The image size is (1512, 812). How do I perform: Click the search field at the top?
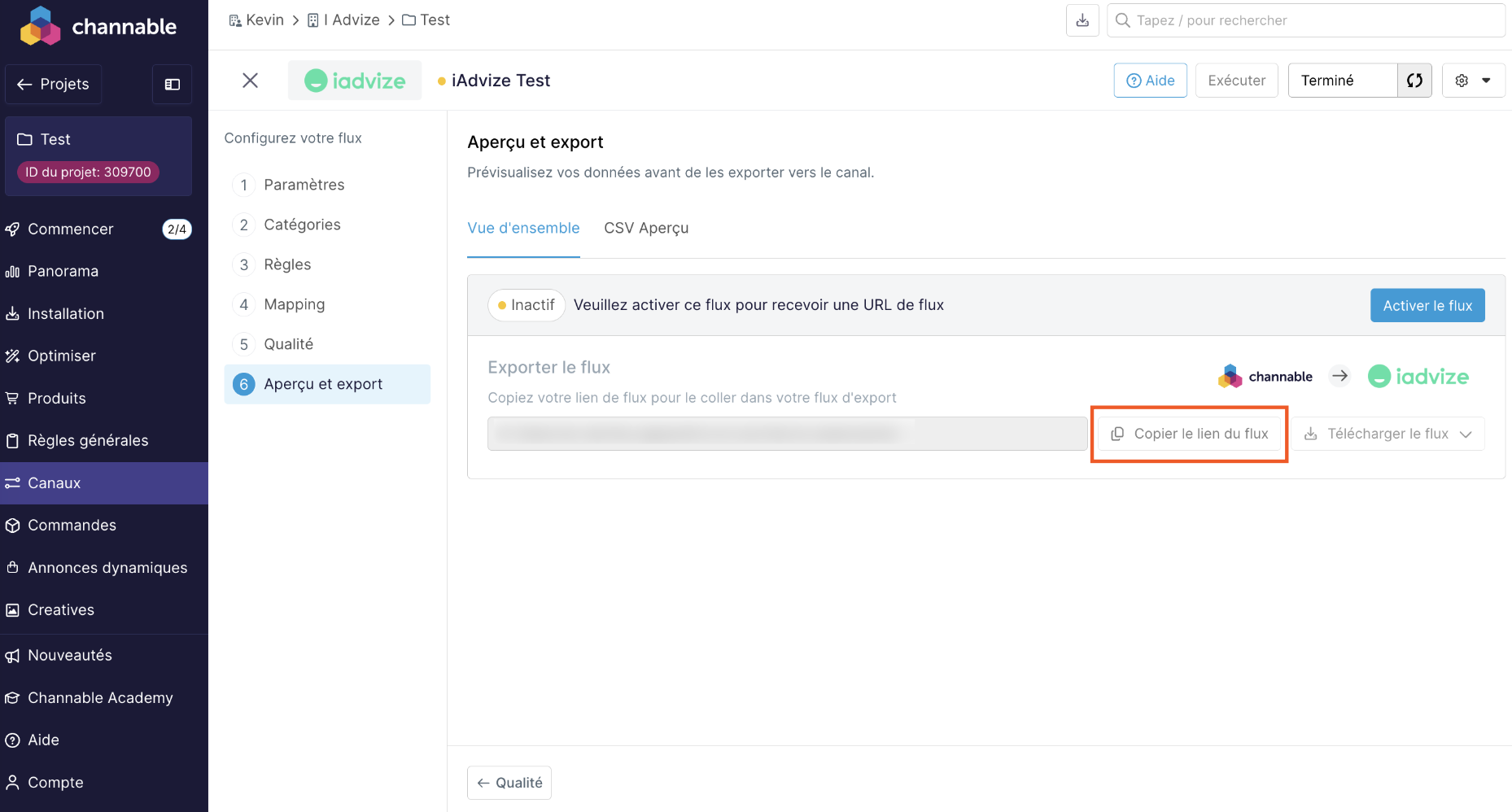click(x=1305, y=20)
